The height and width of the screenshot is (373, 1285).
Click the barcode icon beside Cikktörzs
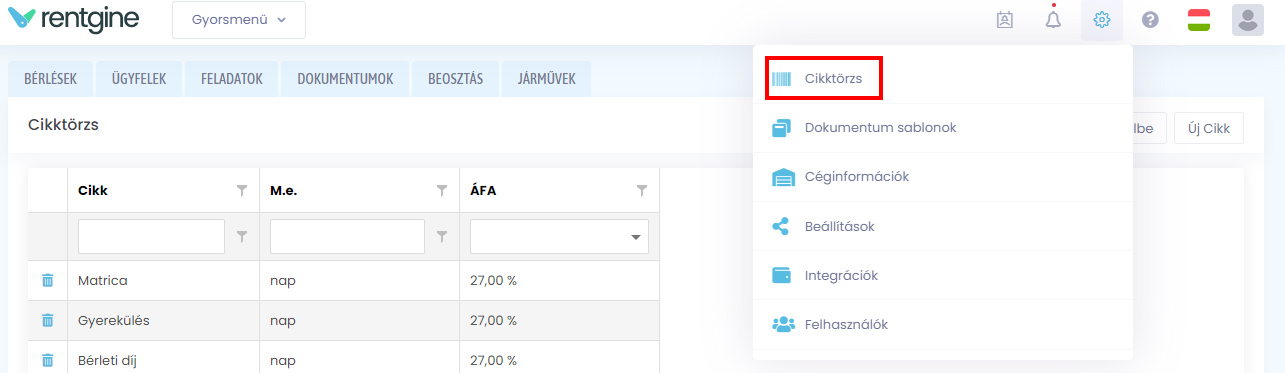coord(782,79)
